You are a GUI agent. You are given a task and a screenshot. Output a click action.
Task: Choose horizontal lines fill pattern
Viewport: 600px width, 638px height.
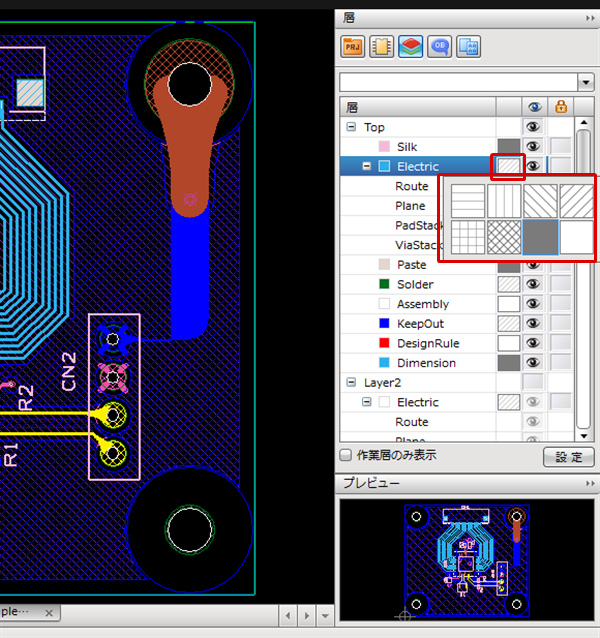coord(468,201)
